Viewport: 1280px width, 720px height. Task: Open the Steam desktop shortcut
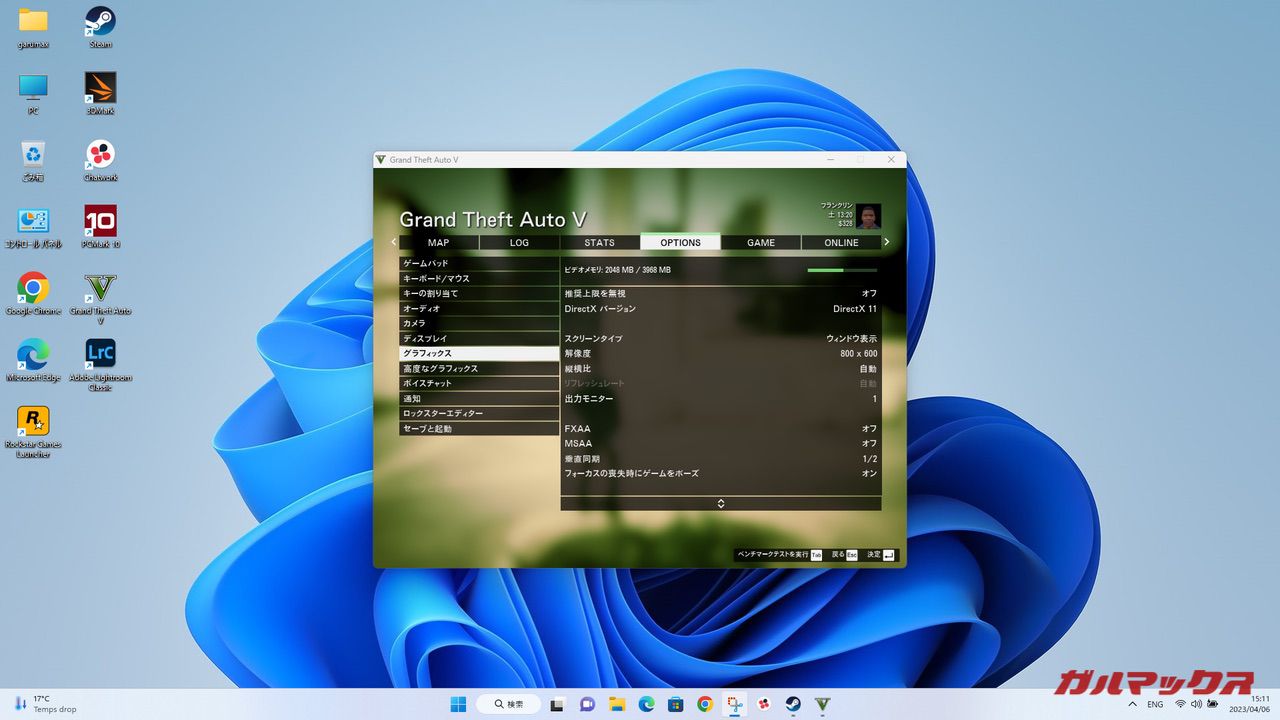[x=100, y=22]
